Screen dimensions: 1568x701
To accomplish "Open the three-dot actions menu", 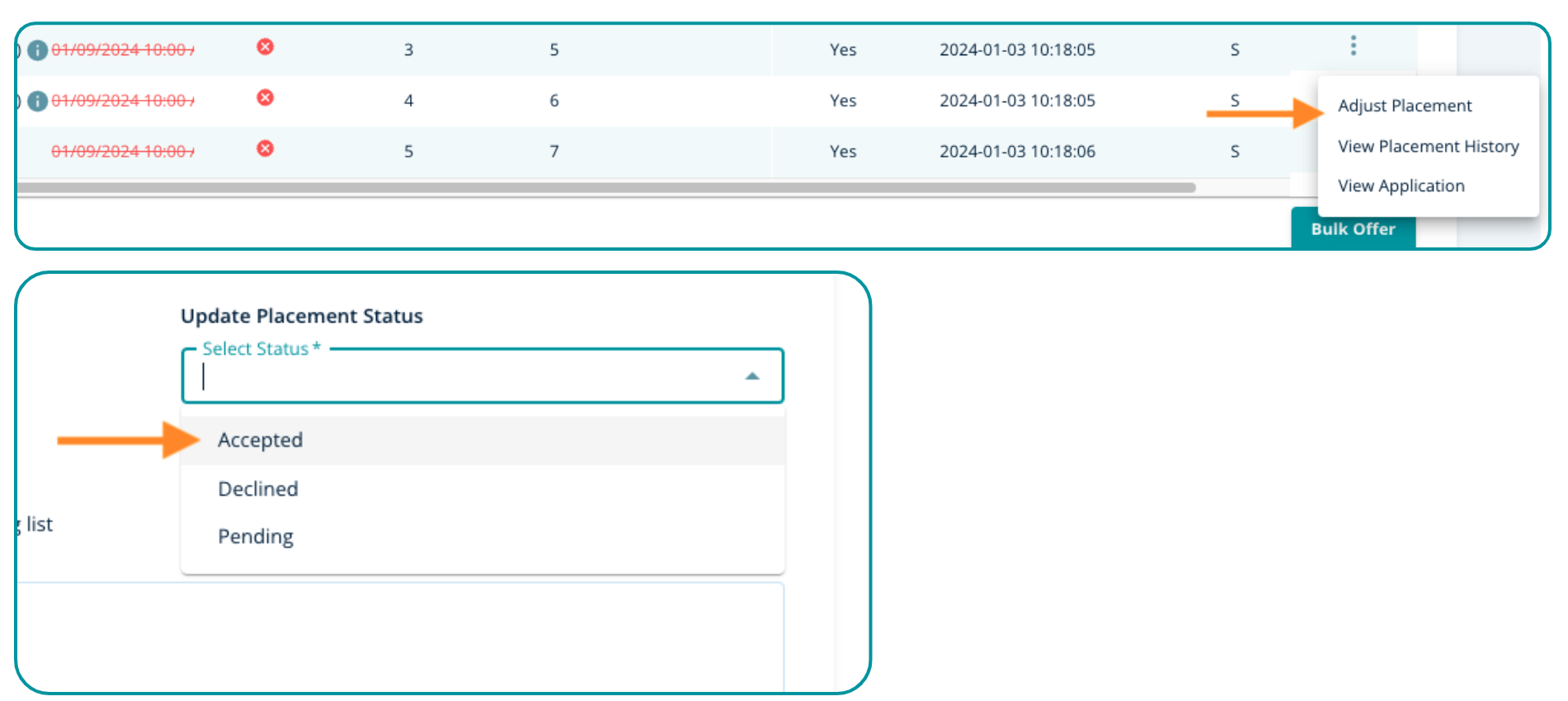I will pos(1353,45).
